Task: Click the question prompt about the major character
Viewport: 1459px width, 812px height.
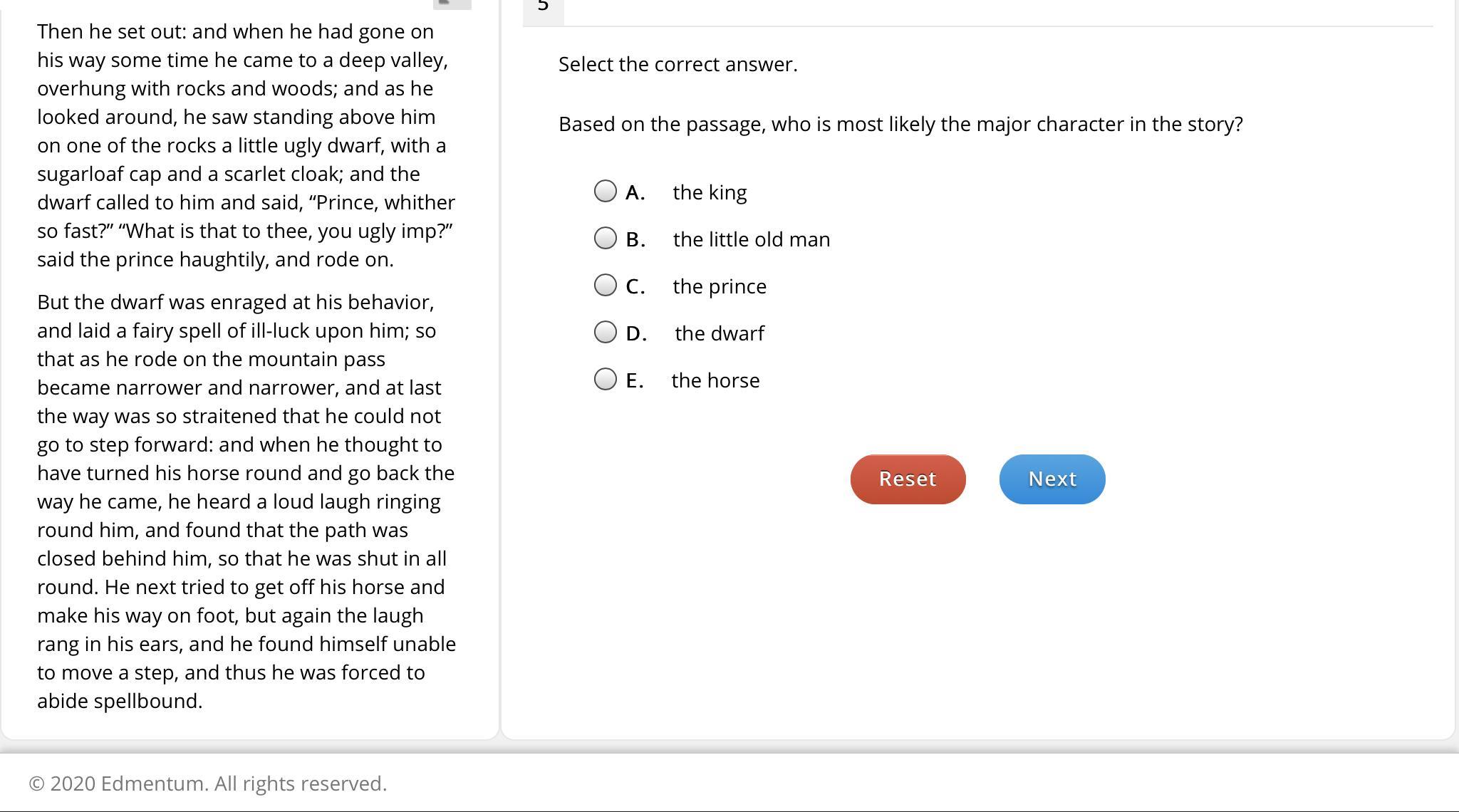Action: point(900,124)
